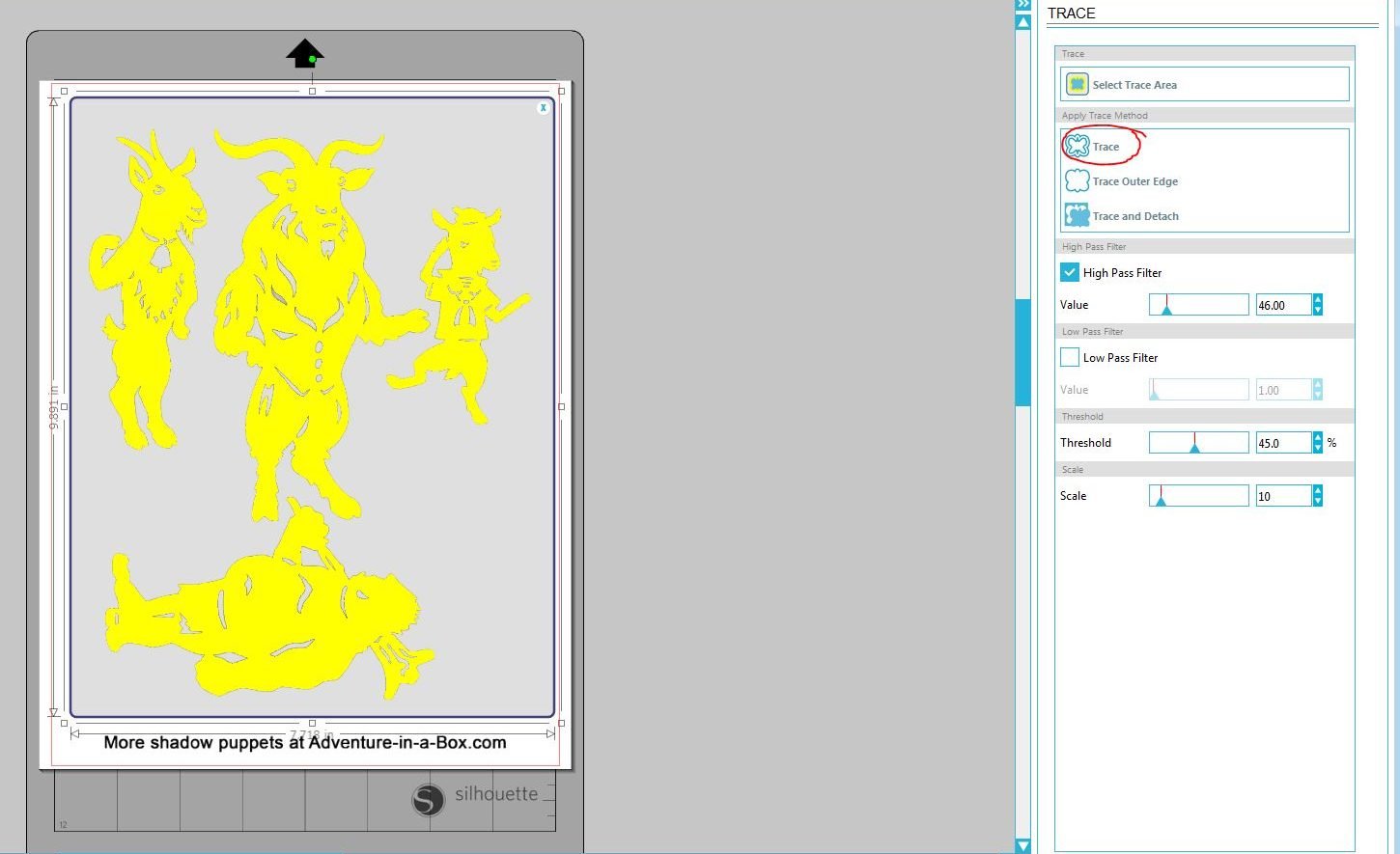Apply the Trace method icon
The image size is (1400, 854).
(x=1077, y=147)
